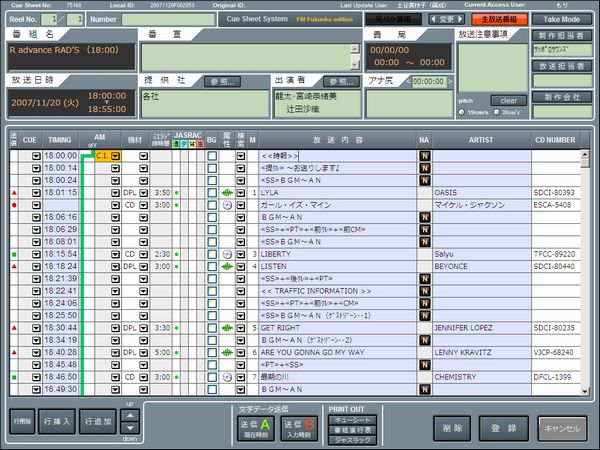Open search dropdown in LISTEN row
Viewport: 600px width, 450px height.
point(241,266)
